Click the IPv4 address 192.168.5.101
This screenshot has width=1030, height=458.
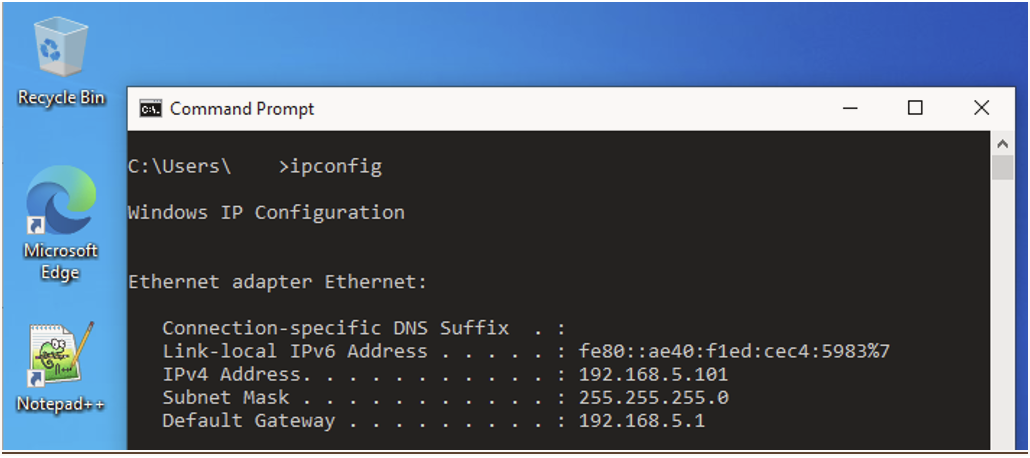653,375
